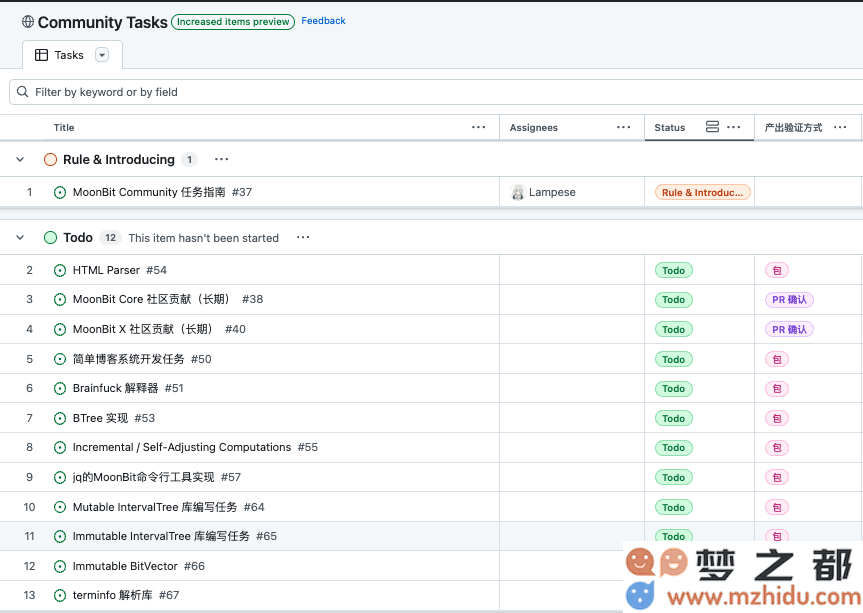The image size is (863, 613).
Task: Click the orange Rule & Introducing status circle
Action: [50, 160]
